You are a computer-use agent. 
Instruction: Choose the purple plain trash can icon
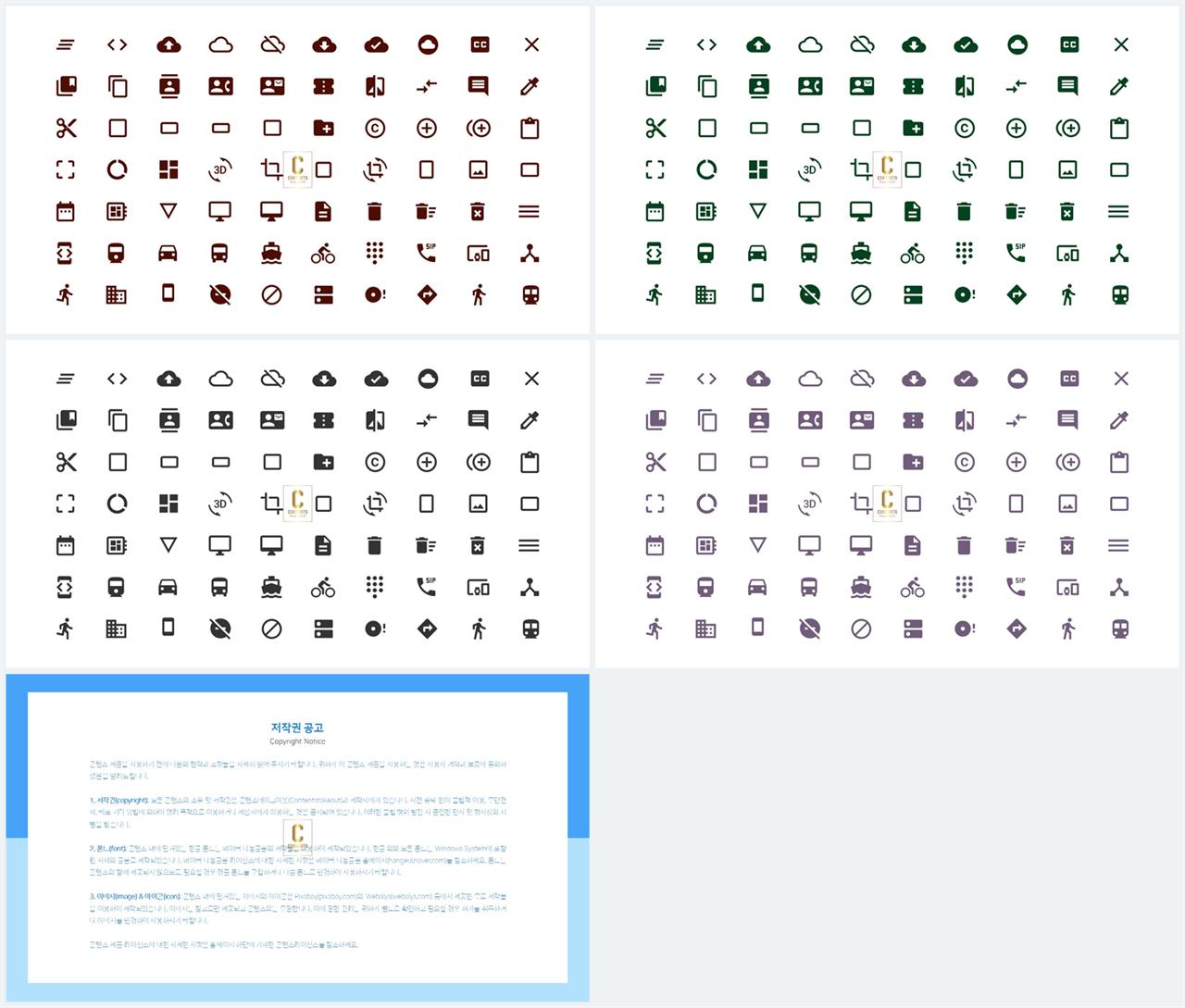tap(964, 545)
